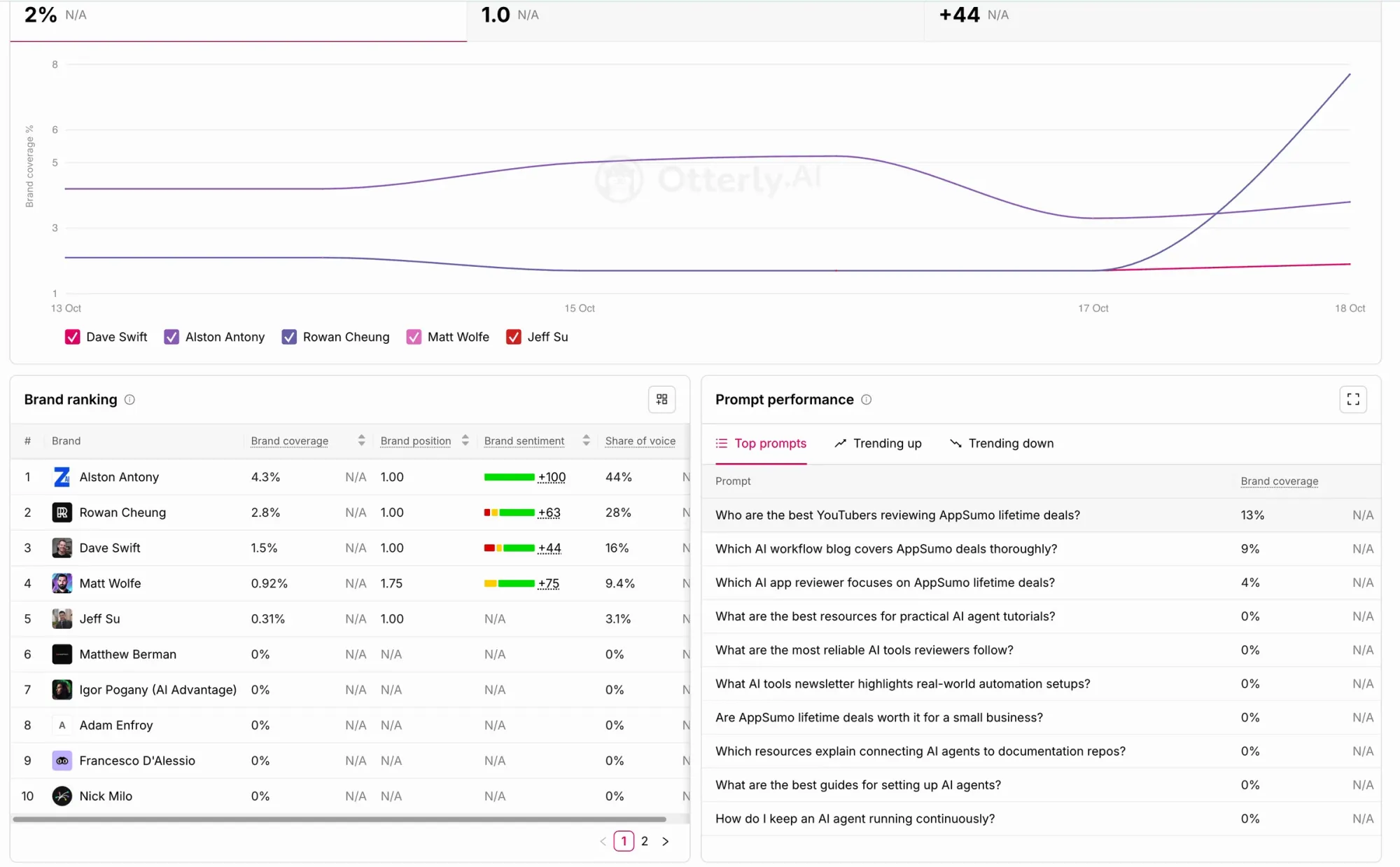The image size is (1400, 867).
Task: Expand Prompt performance to fullscreen
Action: pos(1352,399)
